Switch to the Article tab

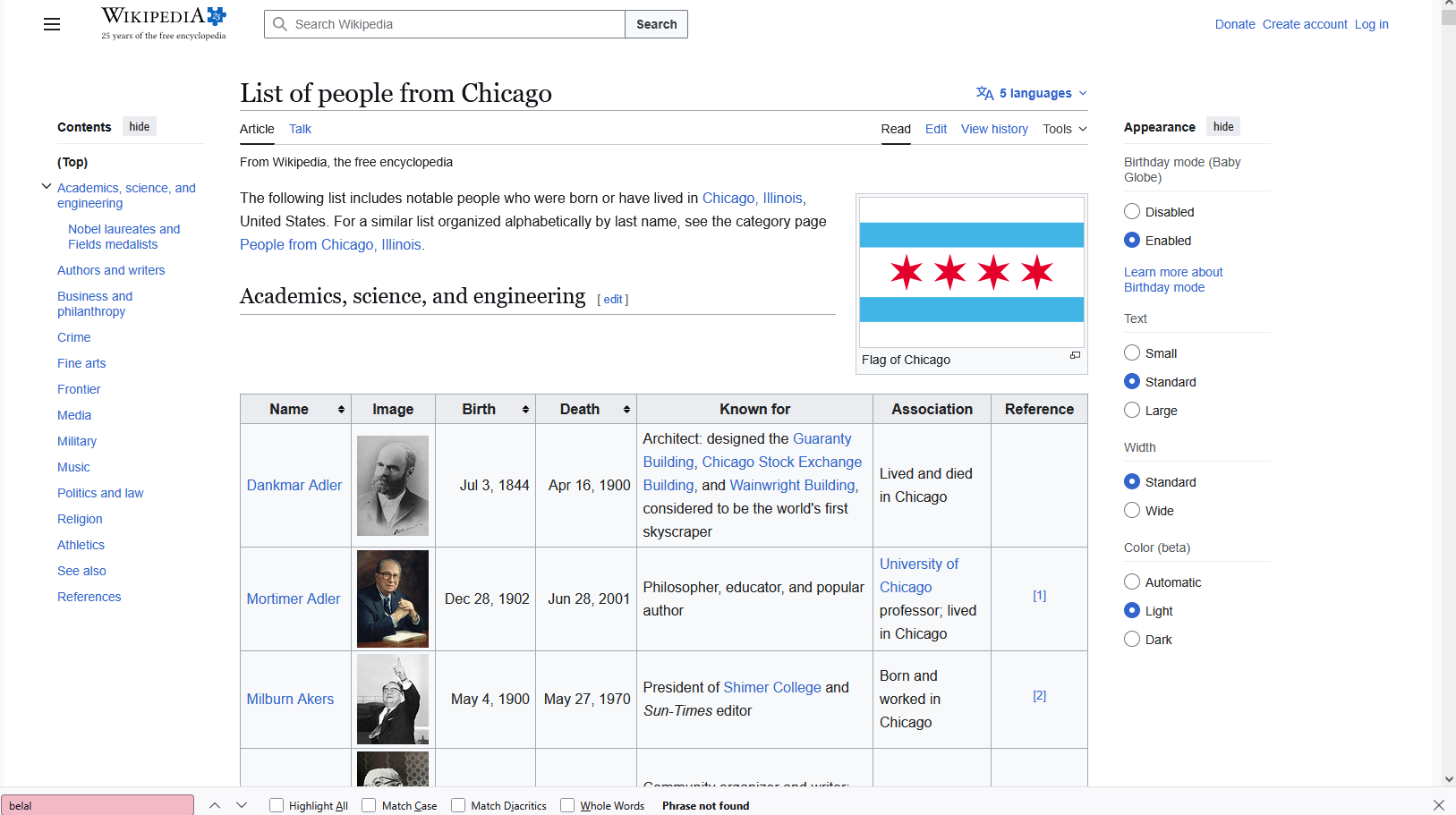click(257, 129)
